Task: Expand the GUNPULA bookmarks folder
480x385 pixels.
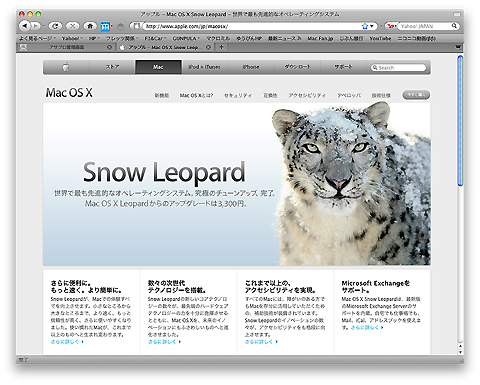Action: [186, 38]
